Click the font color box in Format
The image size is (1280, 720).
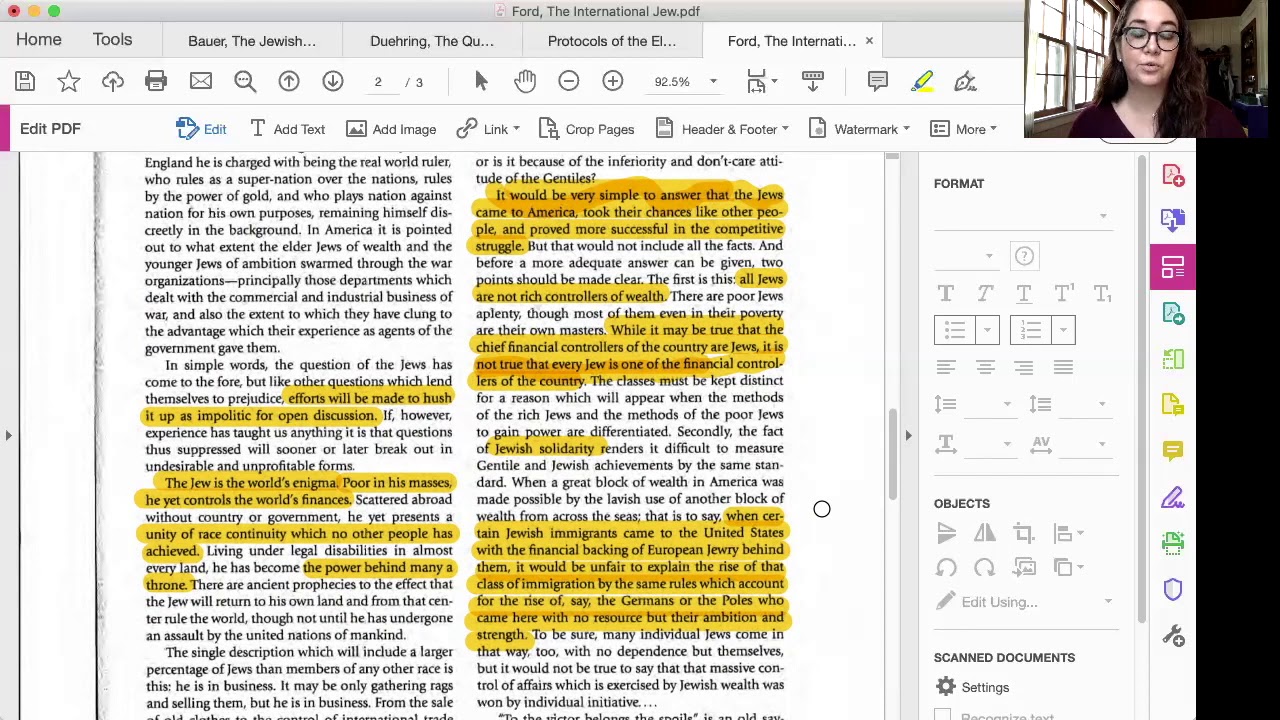point(1024,256)
